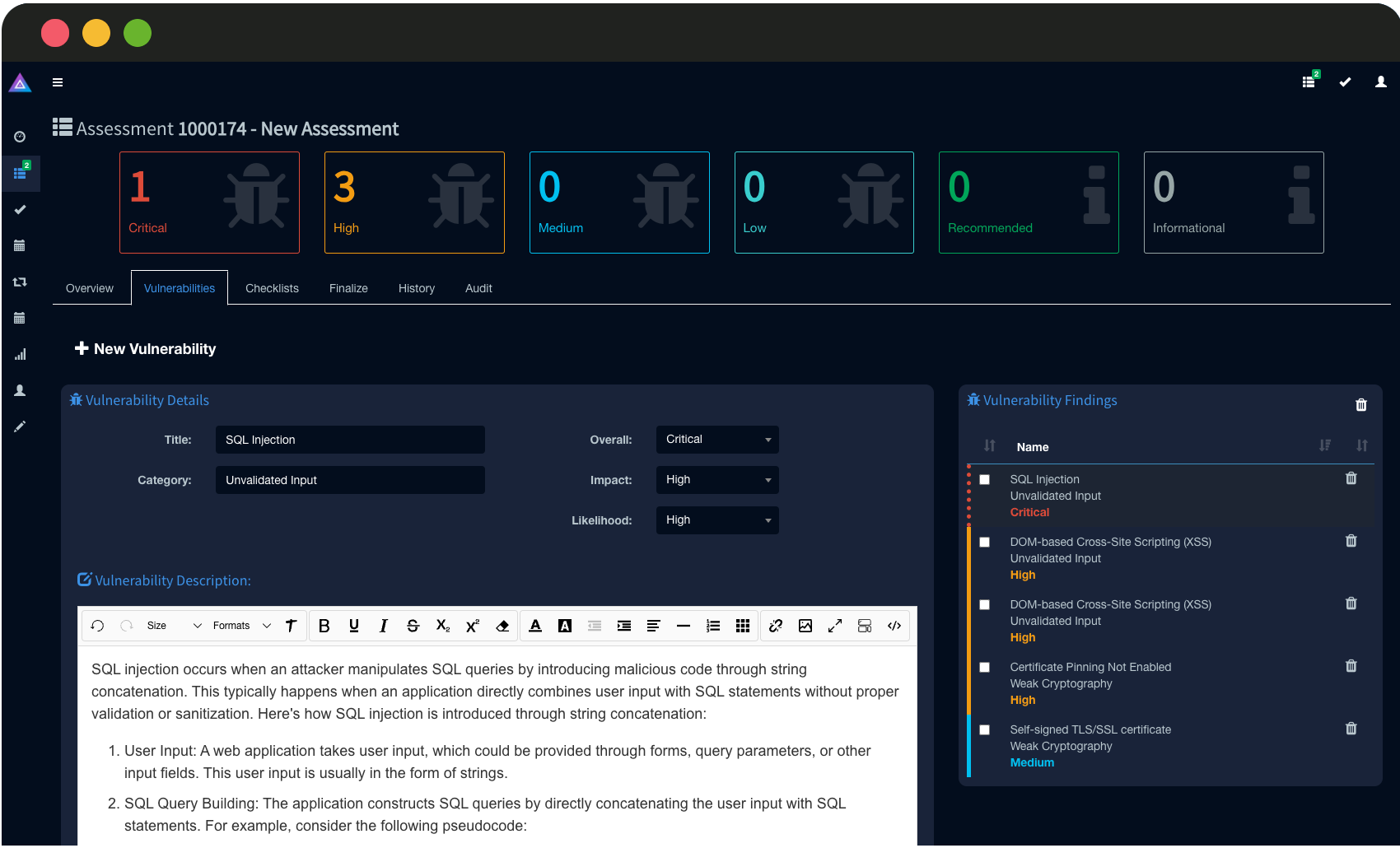This screenshot has height=848, width=1400.
Task: Click the redo icon in editor toolbar
Action: 127,626
